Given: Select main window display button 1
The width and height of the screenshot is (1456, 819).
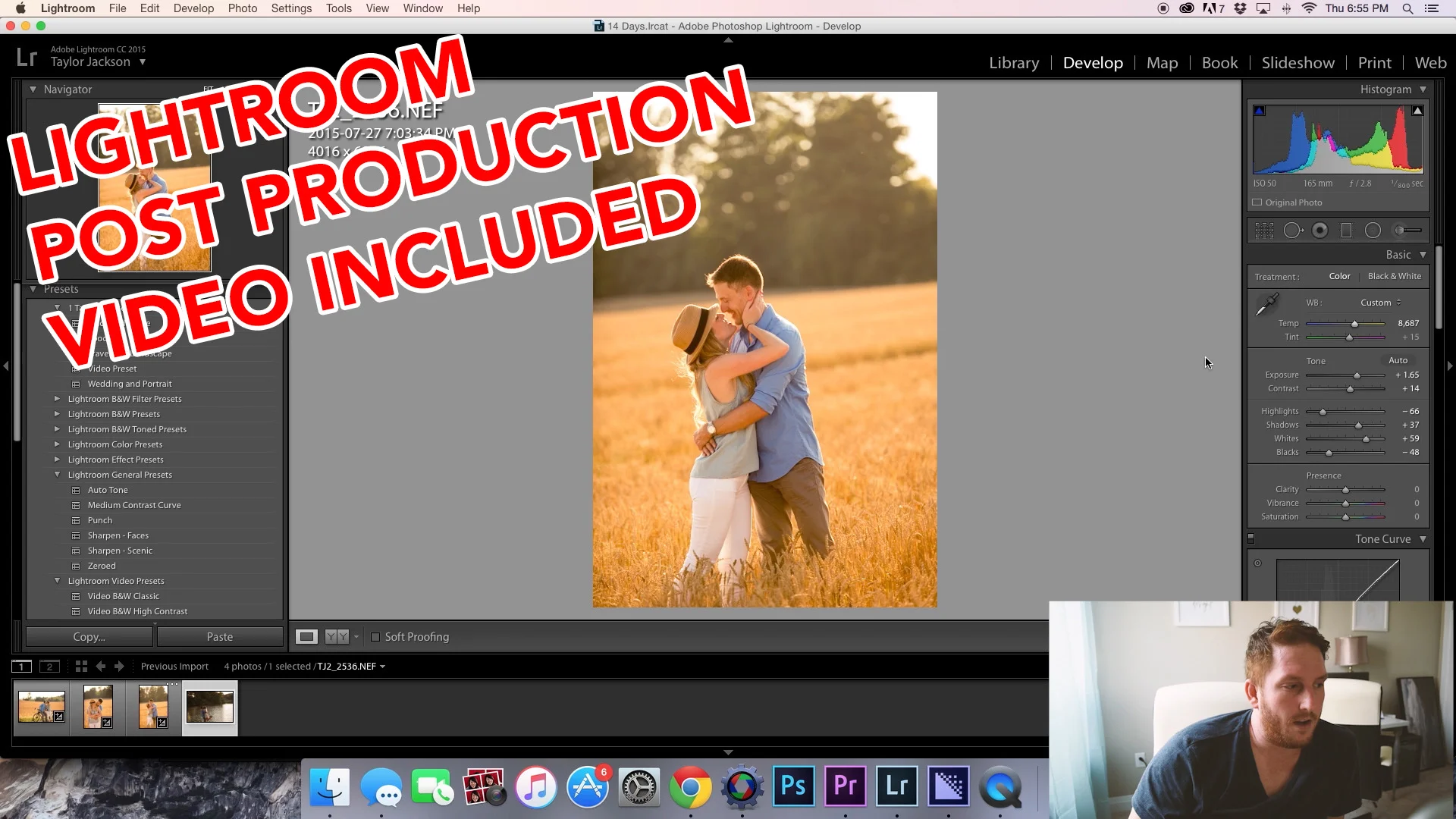Looking at the screenshot, I should coord(21,667).
